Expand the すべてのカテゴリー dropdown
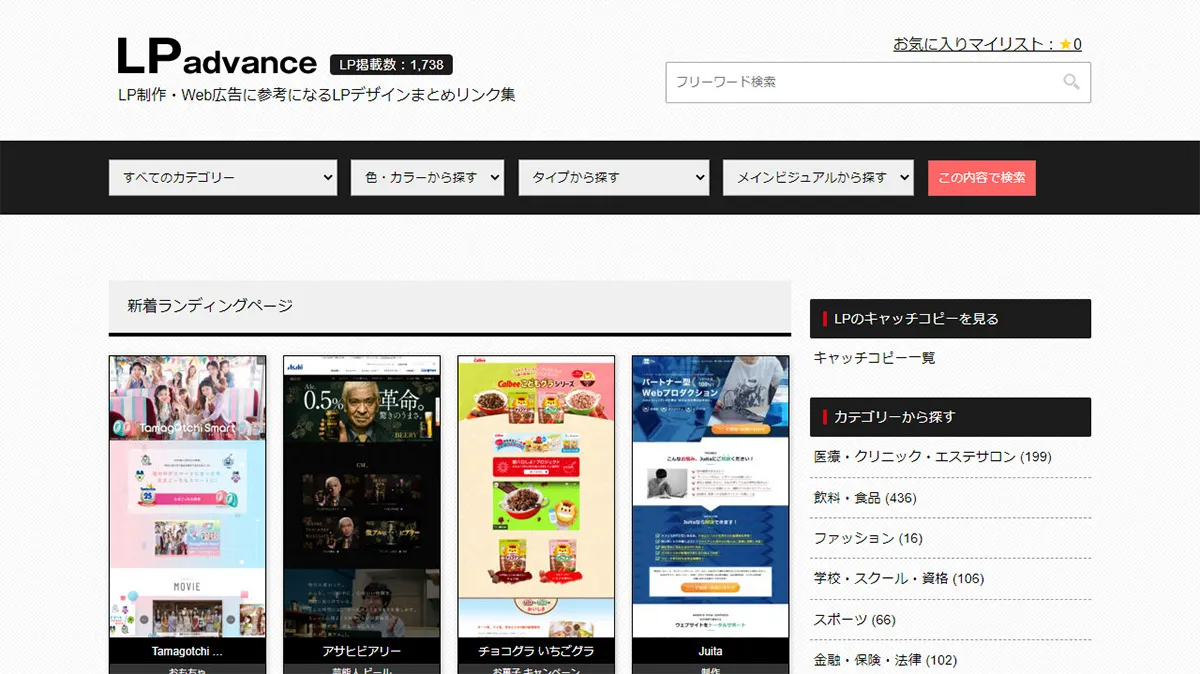 (x=223, y=178)
